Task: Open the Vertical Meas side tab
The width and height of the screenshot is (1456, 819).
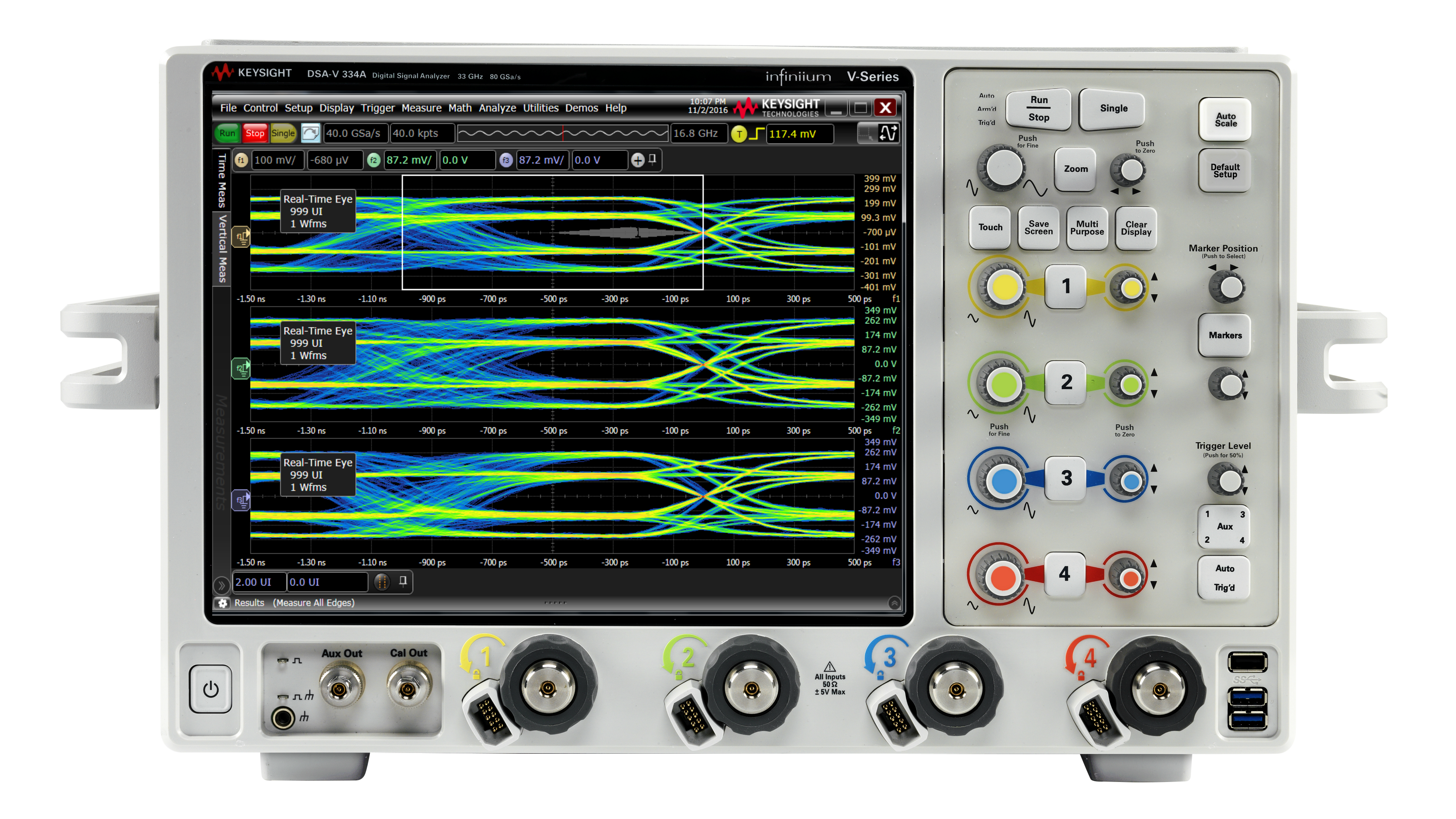Action: pyautogui.click(x=221, y=249)
